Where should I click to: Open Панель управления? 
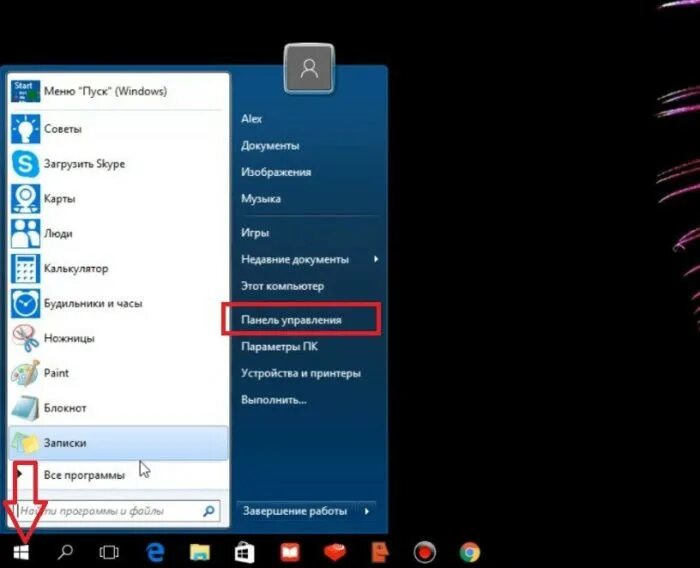(x=291, y=320)
